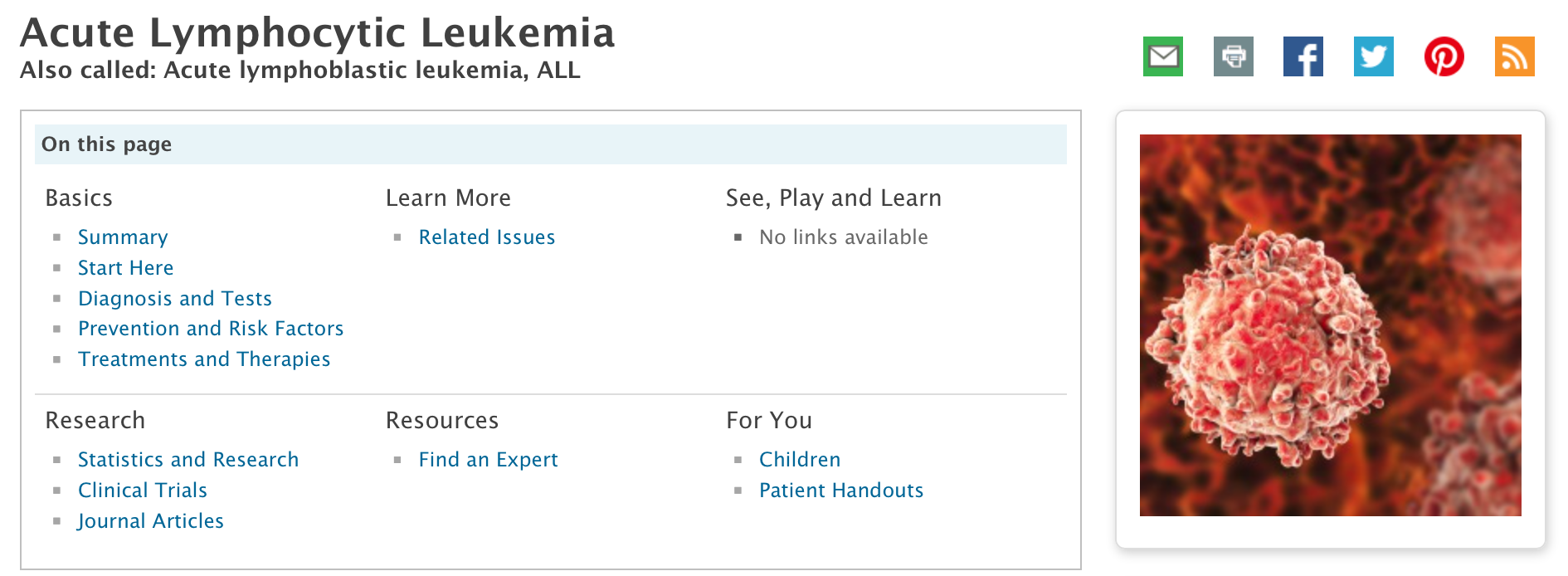The width and height of the screenshot is (1568, 576).
Task: Share page via Facebook icon
Action: click(1303, 56)
